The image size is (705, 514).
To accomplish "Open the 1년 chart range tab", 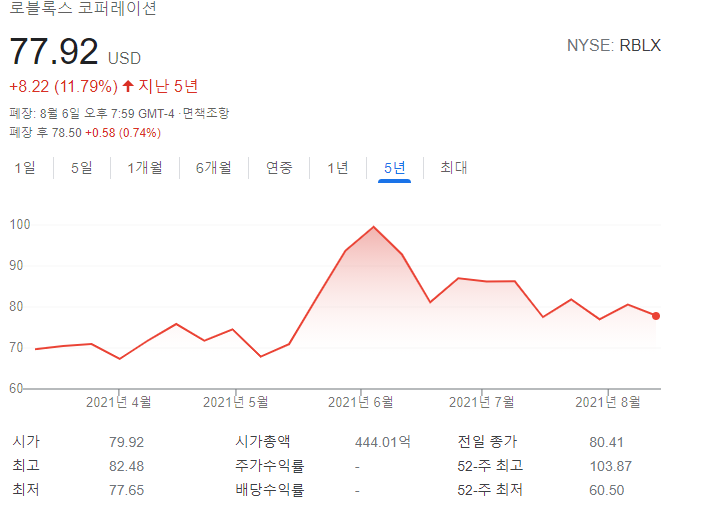I will point(338,168).
